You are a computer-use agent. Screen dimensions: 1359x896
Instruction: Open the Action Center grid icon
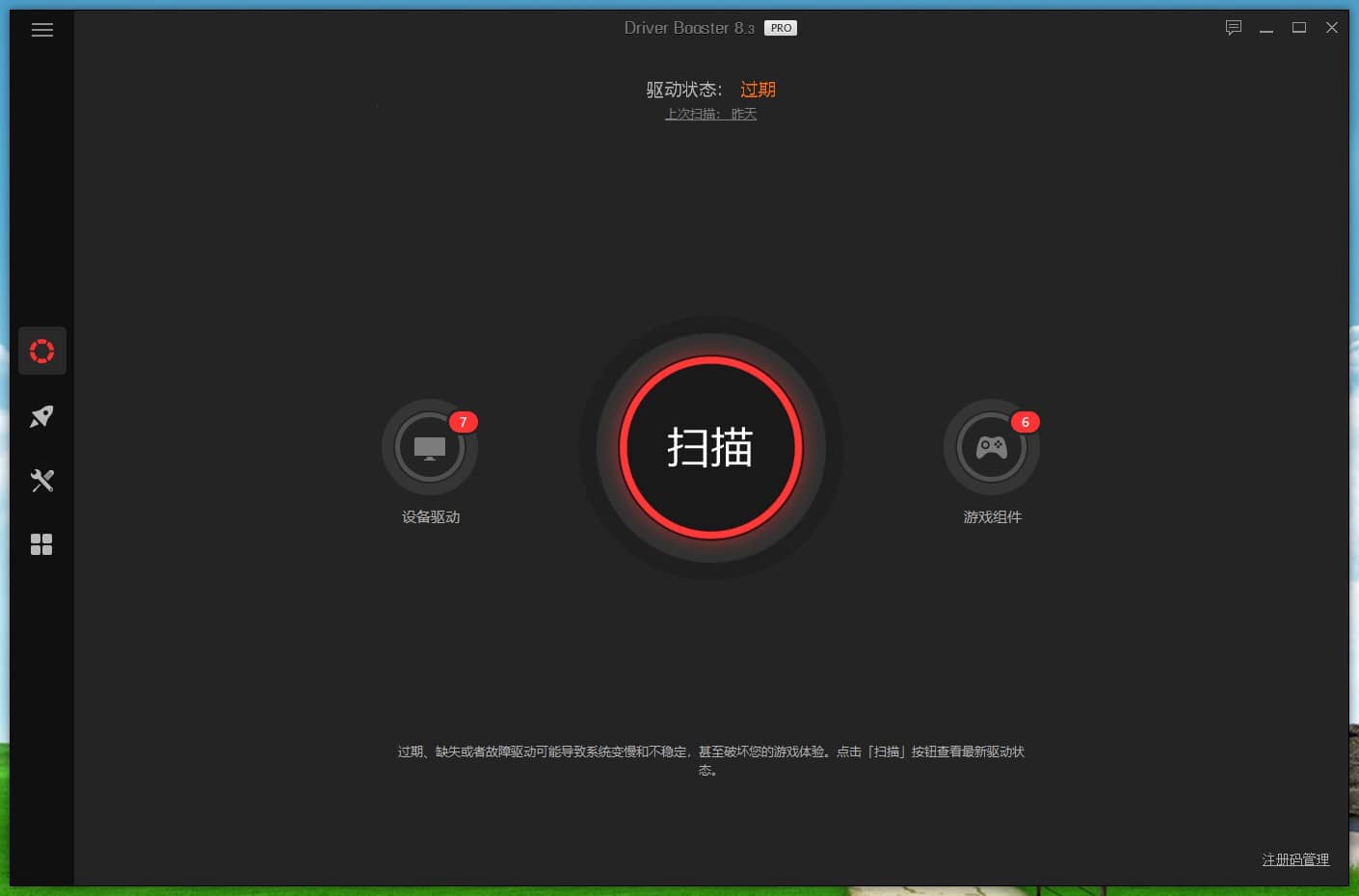(x=41, y=544)
